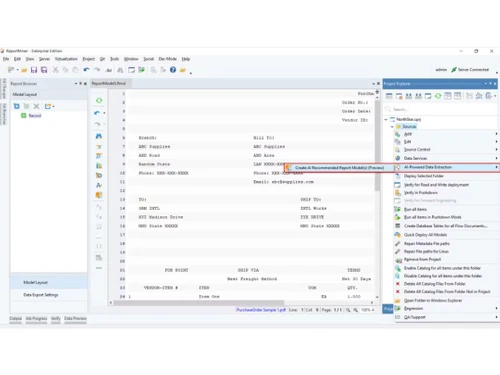The width and height of the screenshot is (500, 375).
Task: Open the Help menu
Action: tap(186, 59)
